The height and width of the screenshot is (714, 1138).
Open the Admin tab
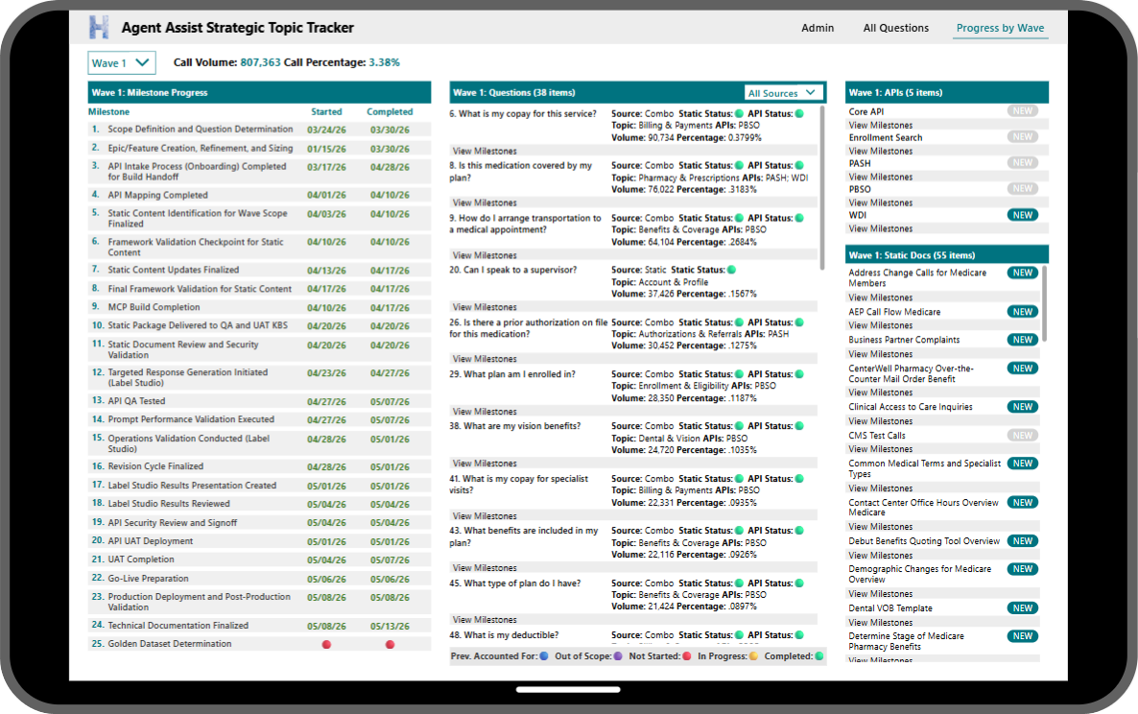(x=817, y=28)
